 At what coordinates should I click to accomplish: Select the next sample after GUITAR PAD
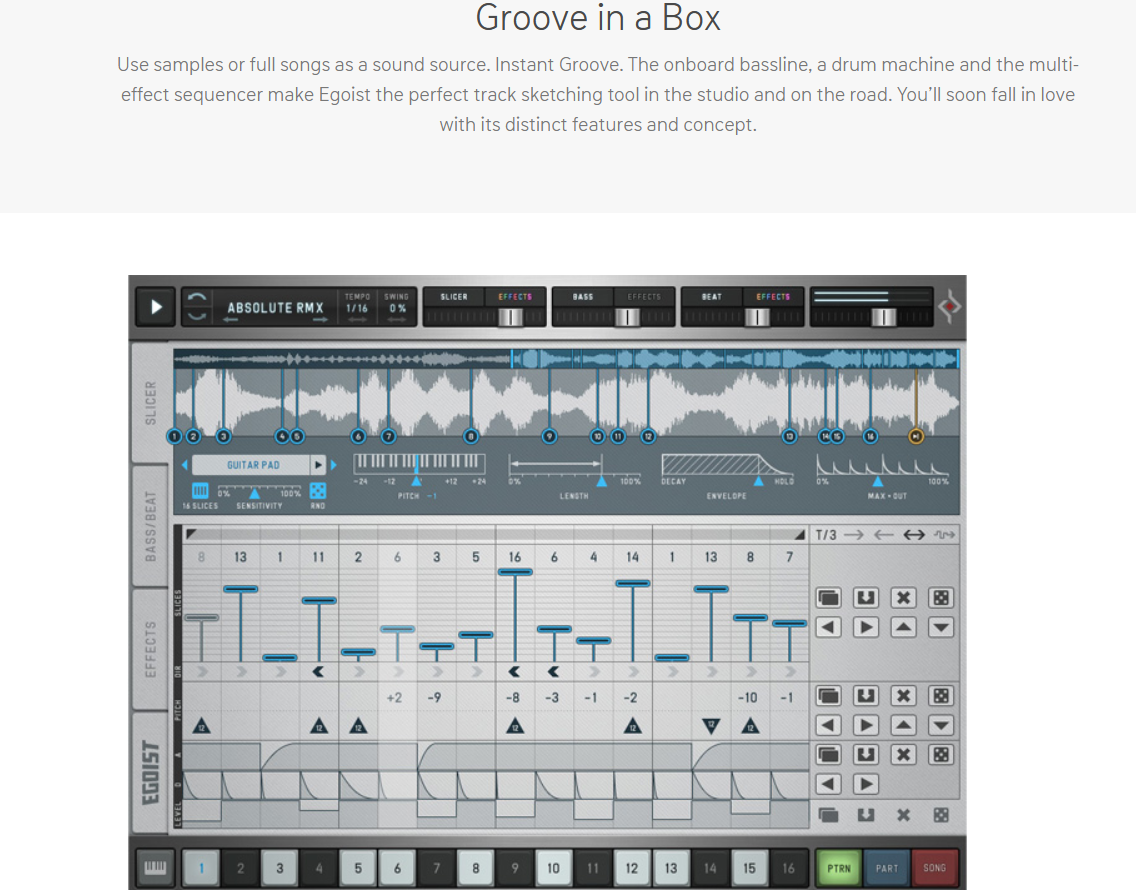(x=334, y=465)
